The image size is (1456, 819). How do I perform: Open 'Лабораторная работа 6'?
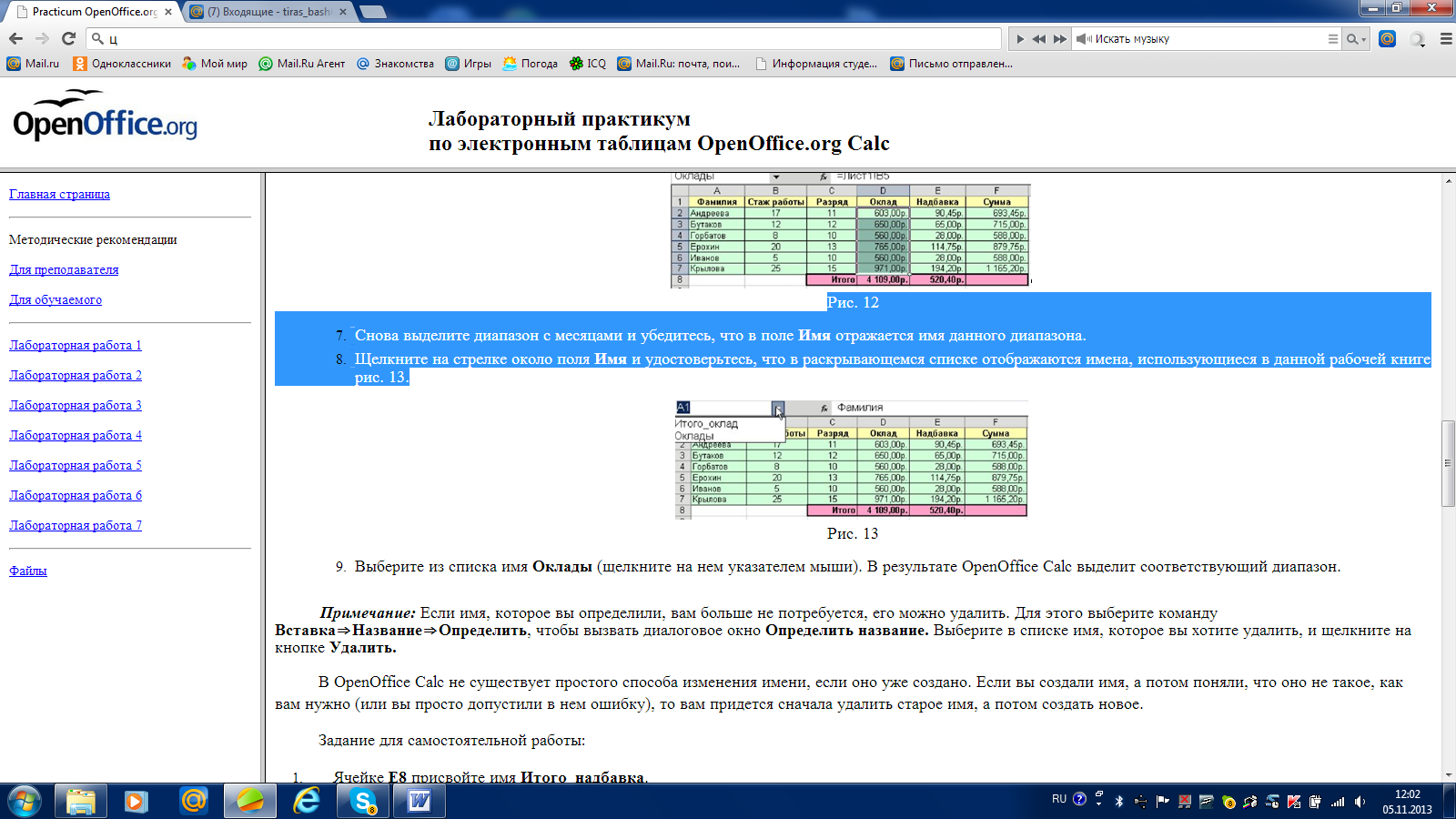[76, 495]
